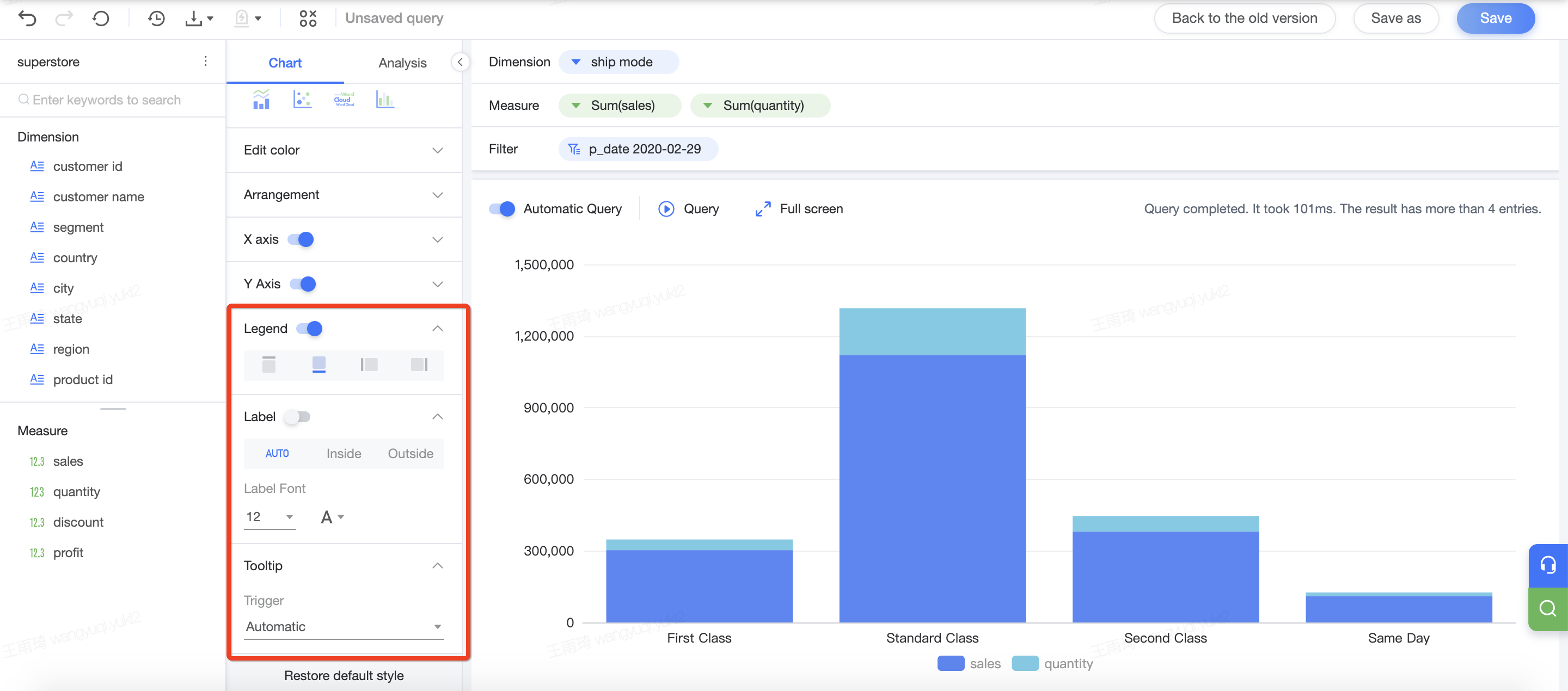Collapse chart panel with left chevron button
Image resolution: width=1568 pixels, height=691 pixels.
(460, 62)
